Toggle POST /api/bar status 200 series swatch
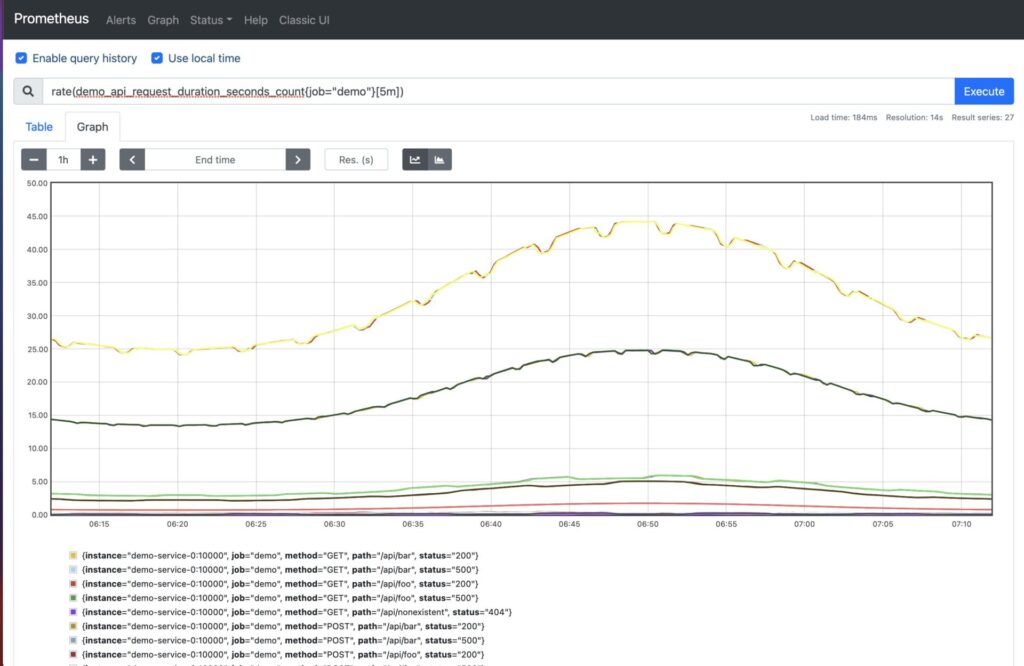The image size is (1024, 666). [73, 626]
